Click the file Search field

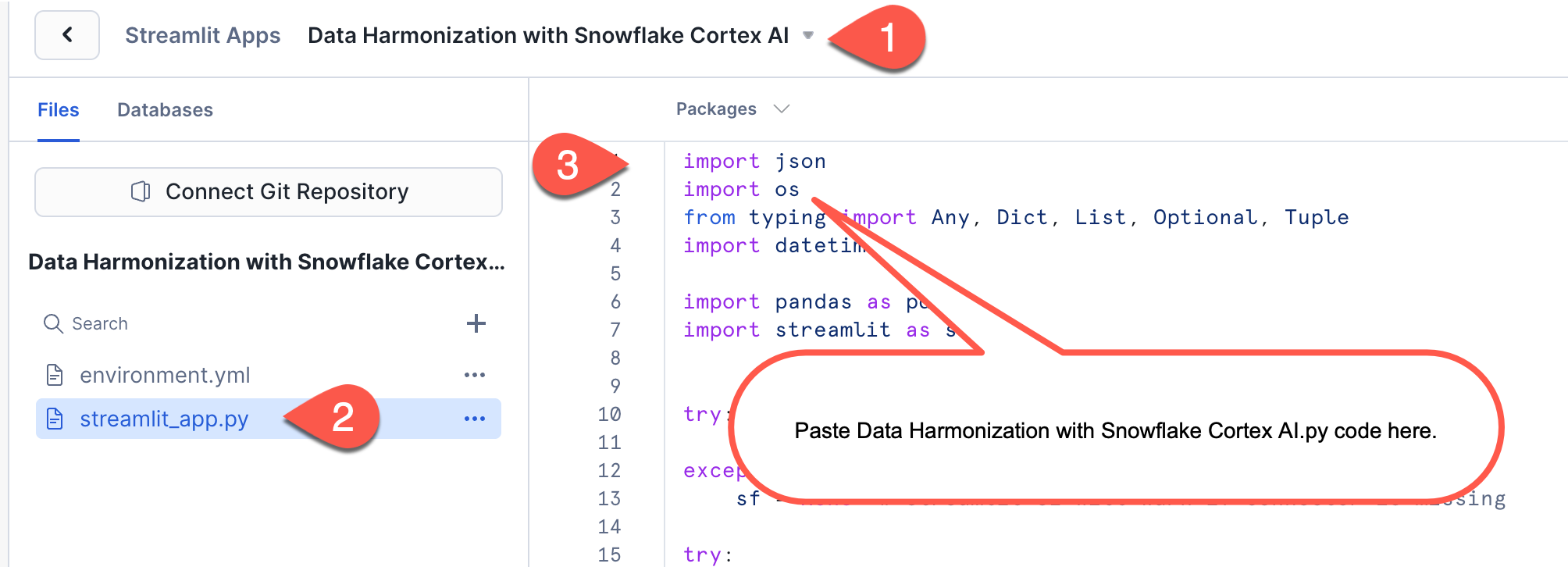tap(234, 323)
